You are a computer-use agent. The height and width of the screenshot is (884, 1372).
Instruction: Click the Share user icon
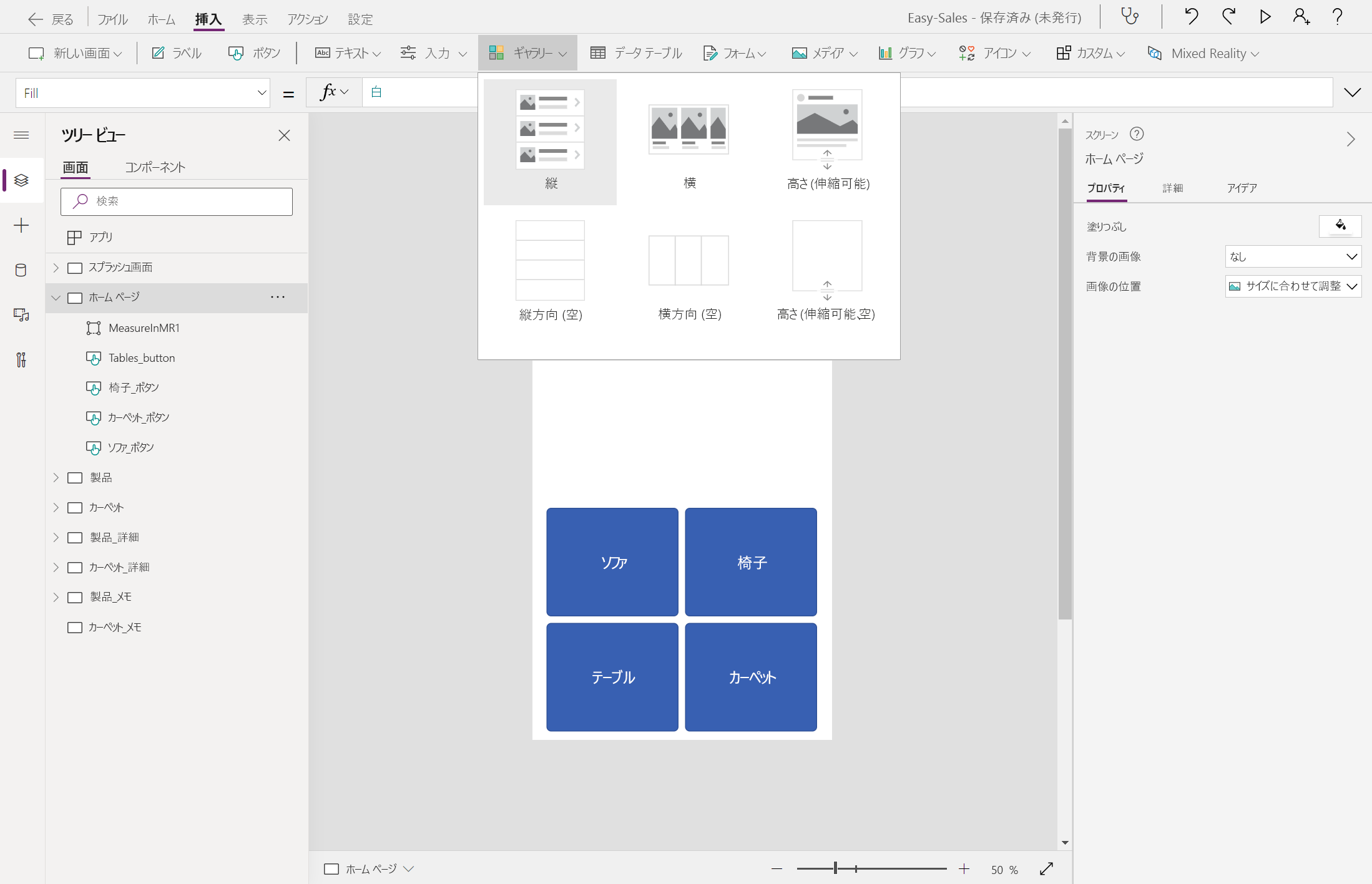[1301, 17]
